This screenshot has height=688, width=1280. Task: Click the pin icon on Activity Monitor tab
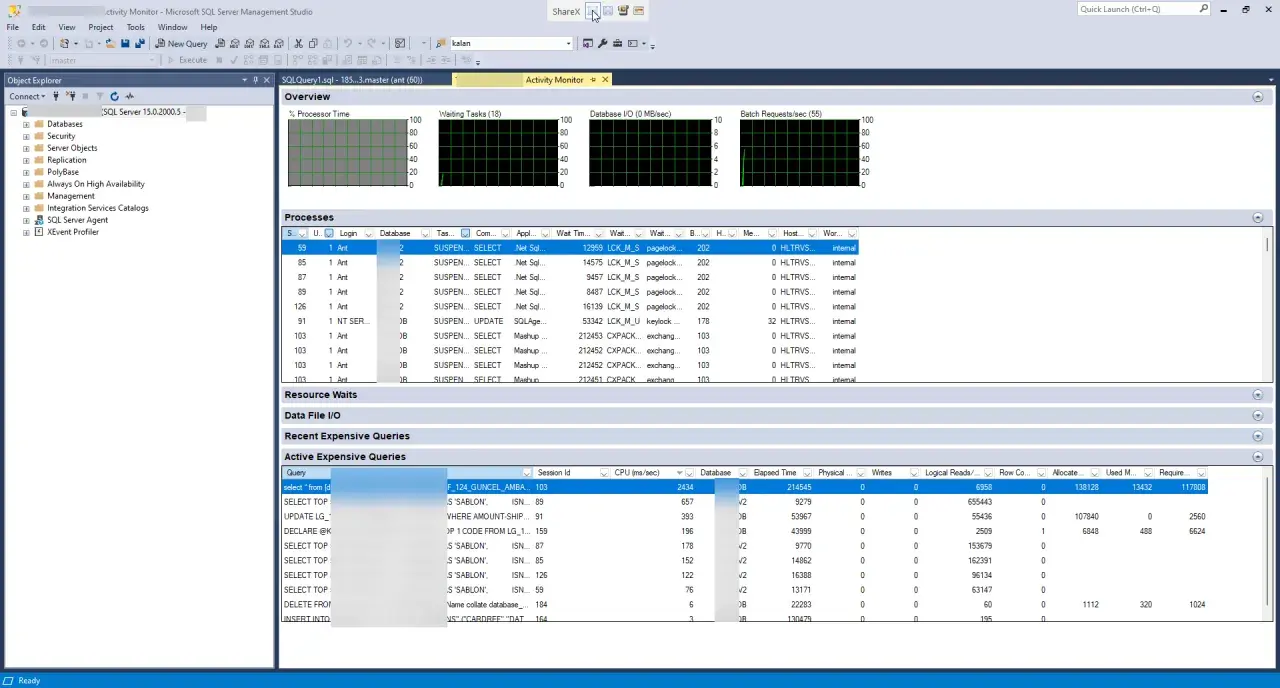(x=593, y=80)
